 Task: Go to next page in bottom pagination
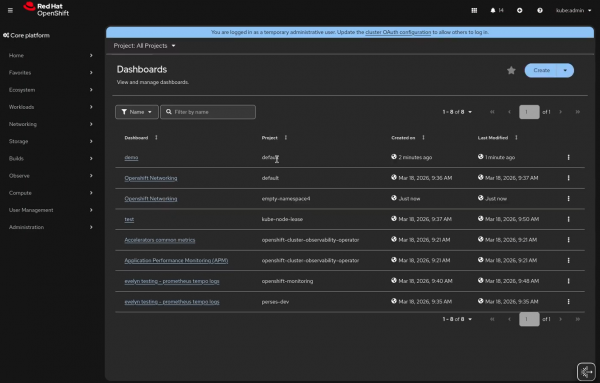tap(561, 319)
